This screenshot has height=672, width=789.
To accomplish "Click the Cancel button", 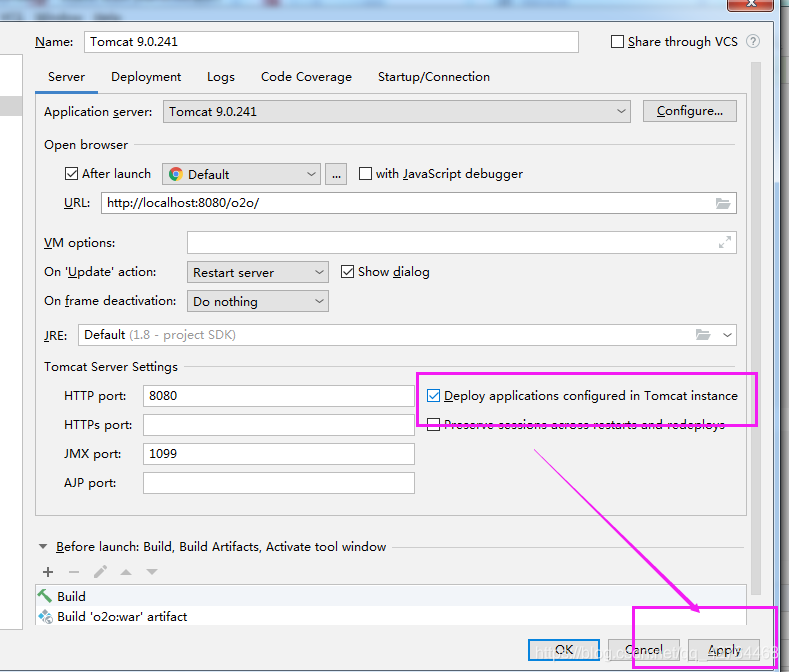I will [x=644, y=650].
